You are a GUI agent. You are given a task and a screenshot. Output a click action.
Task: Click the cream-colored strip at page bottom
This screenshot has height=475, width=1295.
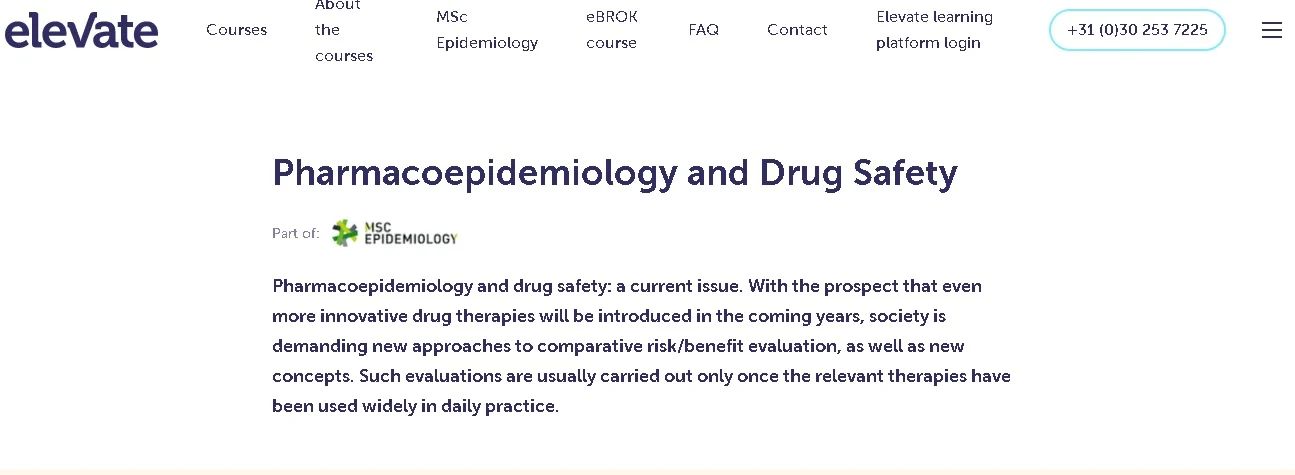point(647,471)
